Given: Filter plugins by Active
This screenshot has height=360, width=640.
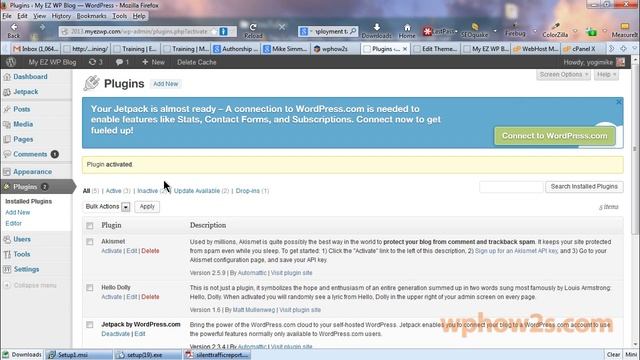Looking at the screenshot, I should [x=113, y=191].
